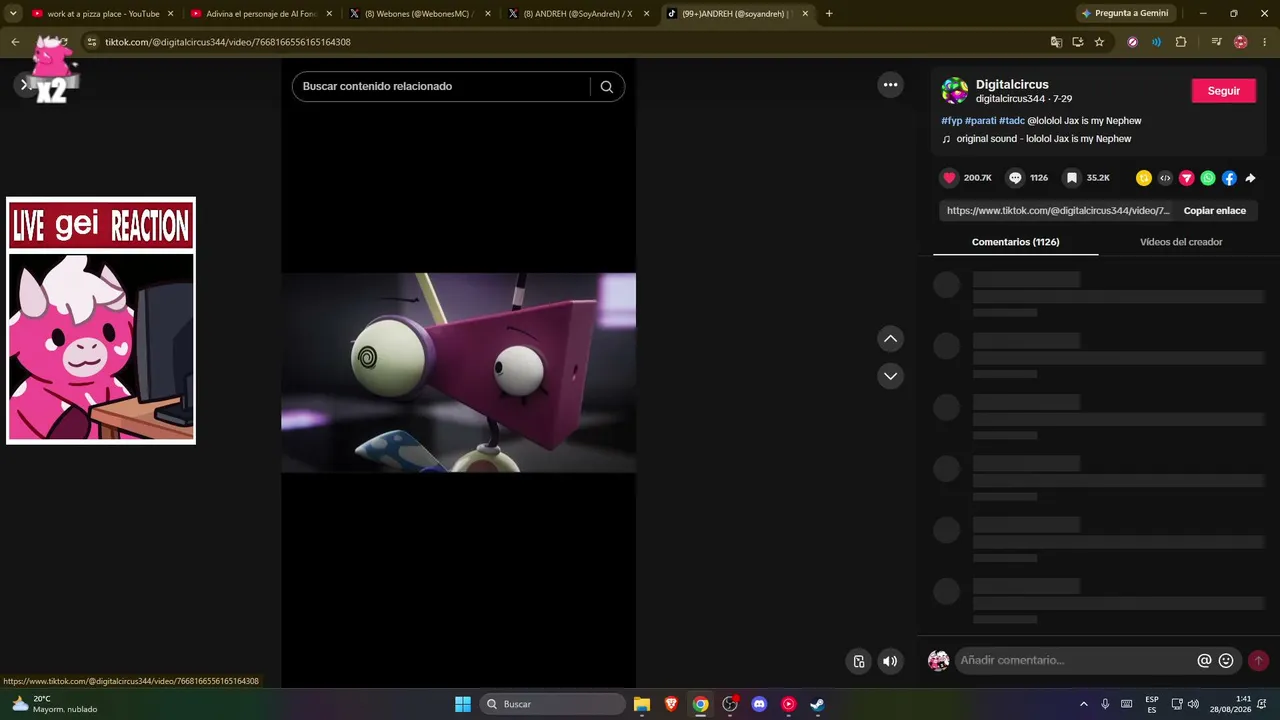This screenshot has height=720, width=1280.
Task: Expand the collapsed sidebar arrow at top left
Action: click(x=24, y=85)
